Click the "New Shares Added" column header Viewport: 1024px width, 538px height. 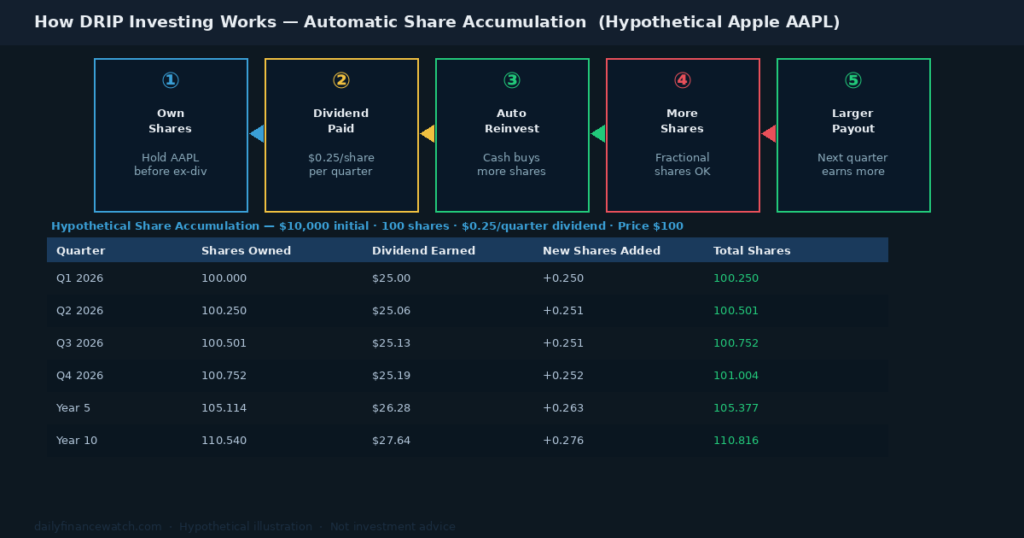click(601, 251)
